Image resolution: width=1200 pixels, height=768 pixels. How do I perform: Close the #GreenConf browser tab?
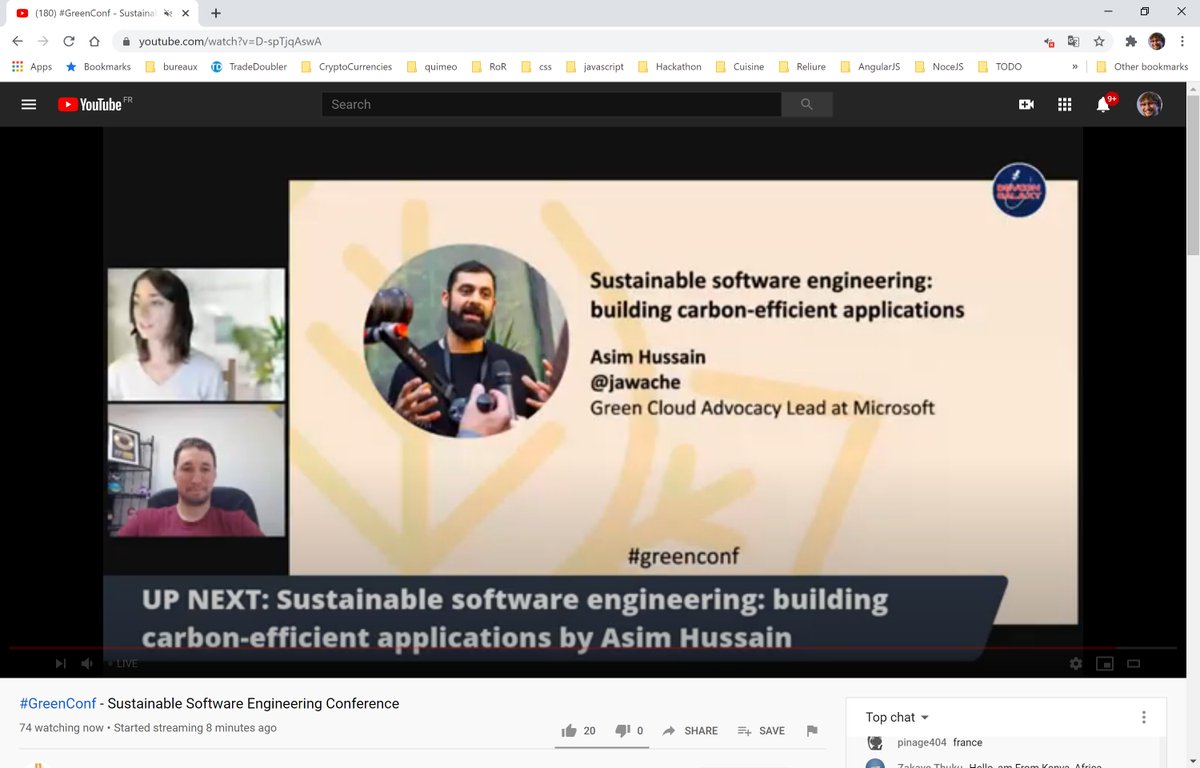tap(185, 13)
